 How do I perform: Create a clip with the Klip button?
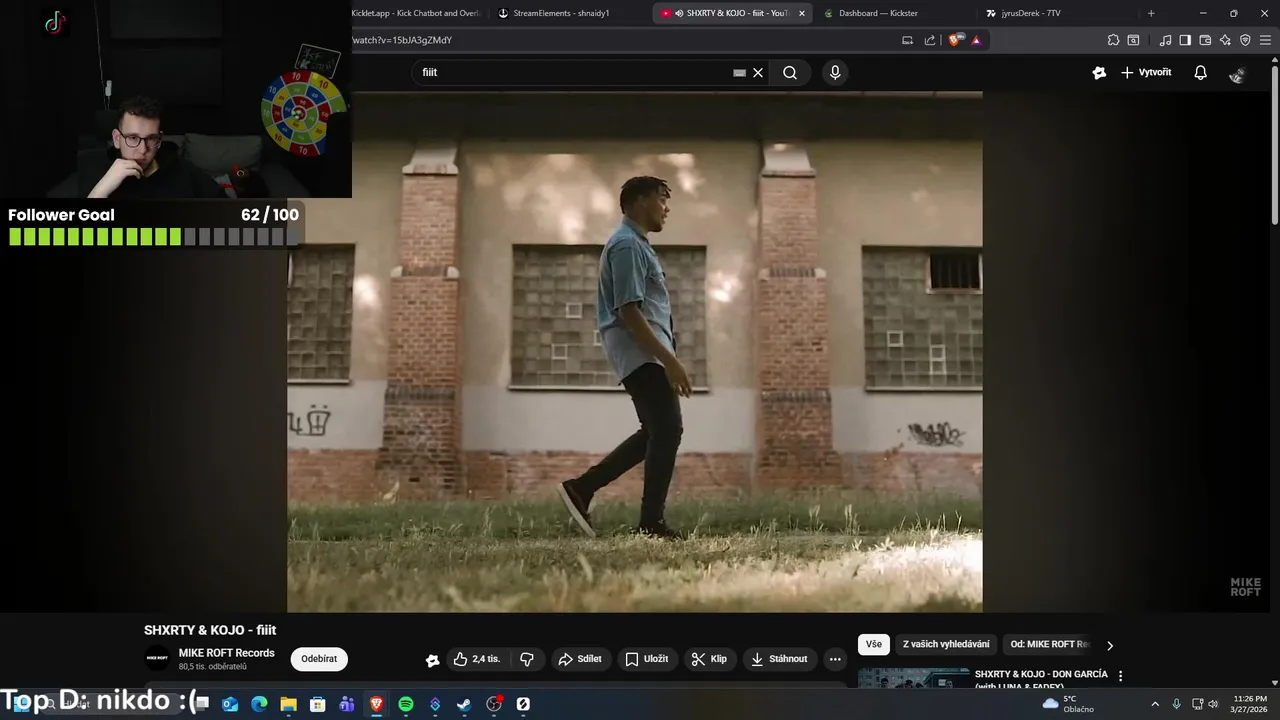click(710, 659)
